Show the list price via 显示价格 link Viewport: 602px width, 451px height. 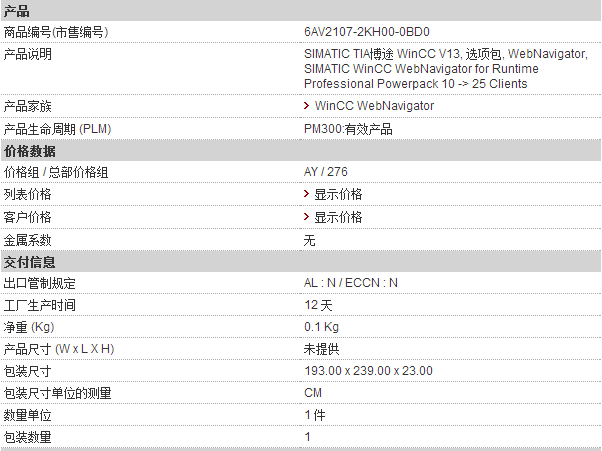(338, 194)
